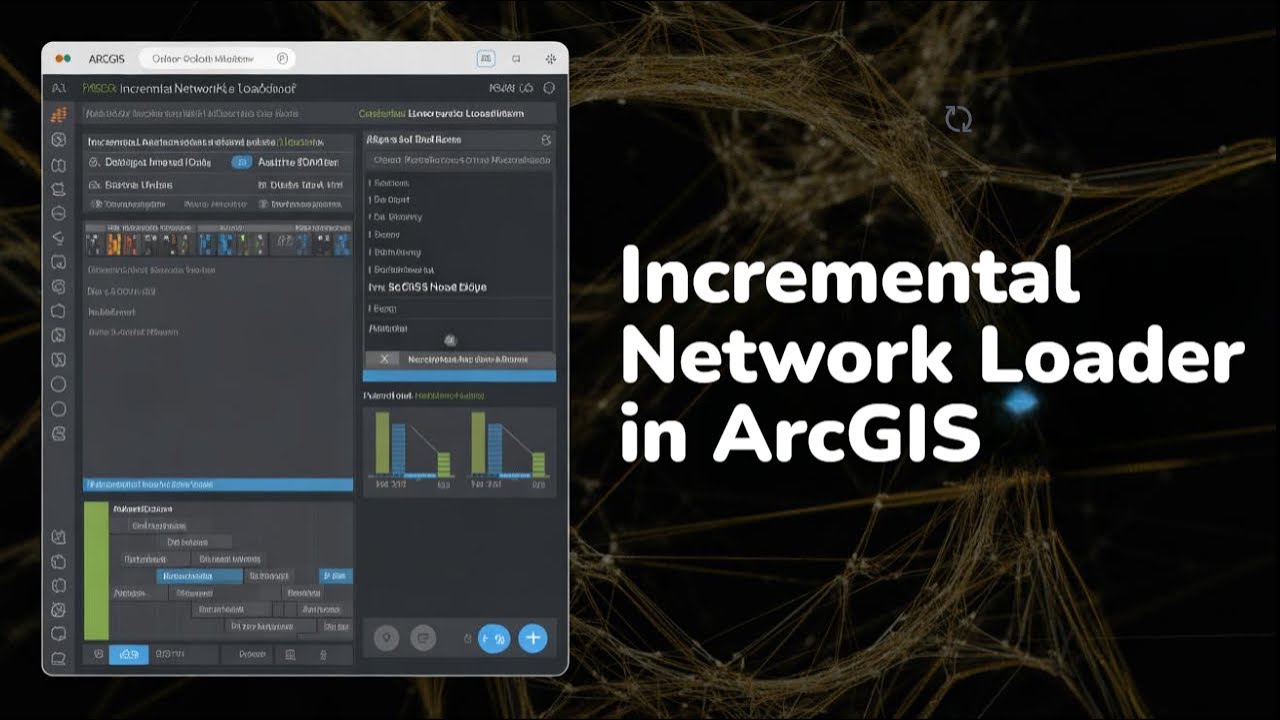The height and width of the screenshot is (720, 1280).
Task: Click the leftmost icon in bottom toolbar
Action: [x=97, y=655]
